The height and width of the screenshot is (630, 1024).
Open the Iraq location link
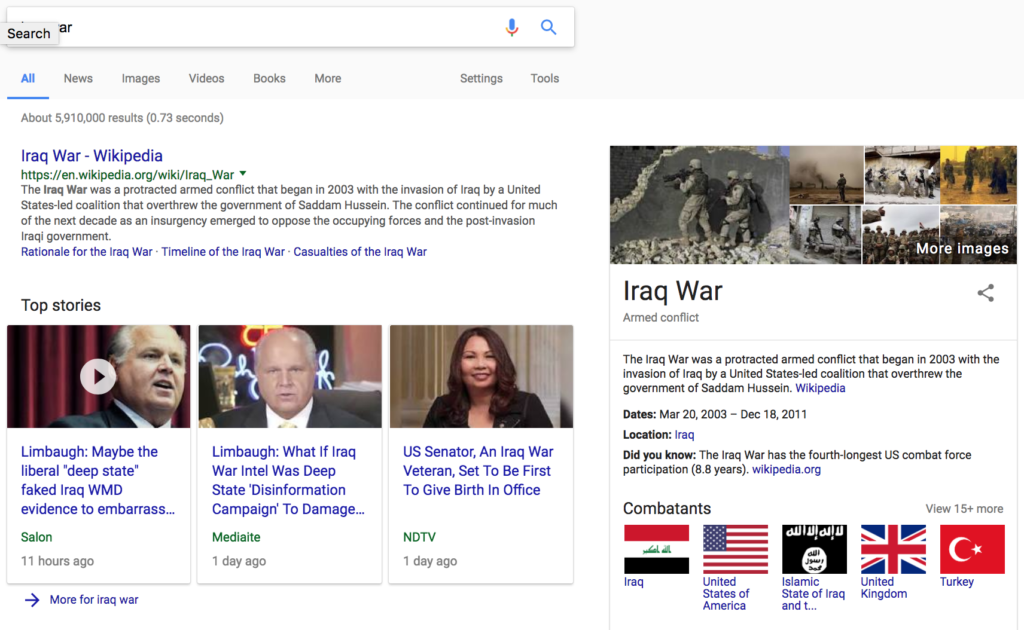coord(684,435)
